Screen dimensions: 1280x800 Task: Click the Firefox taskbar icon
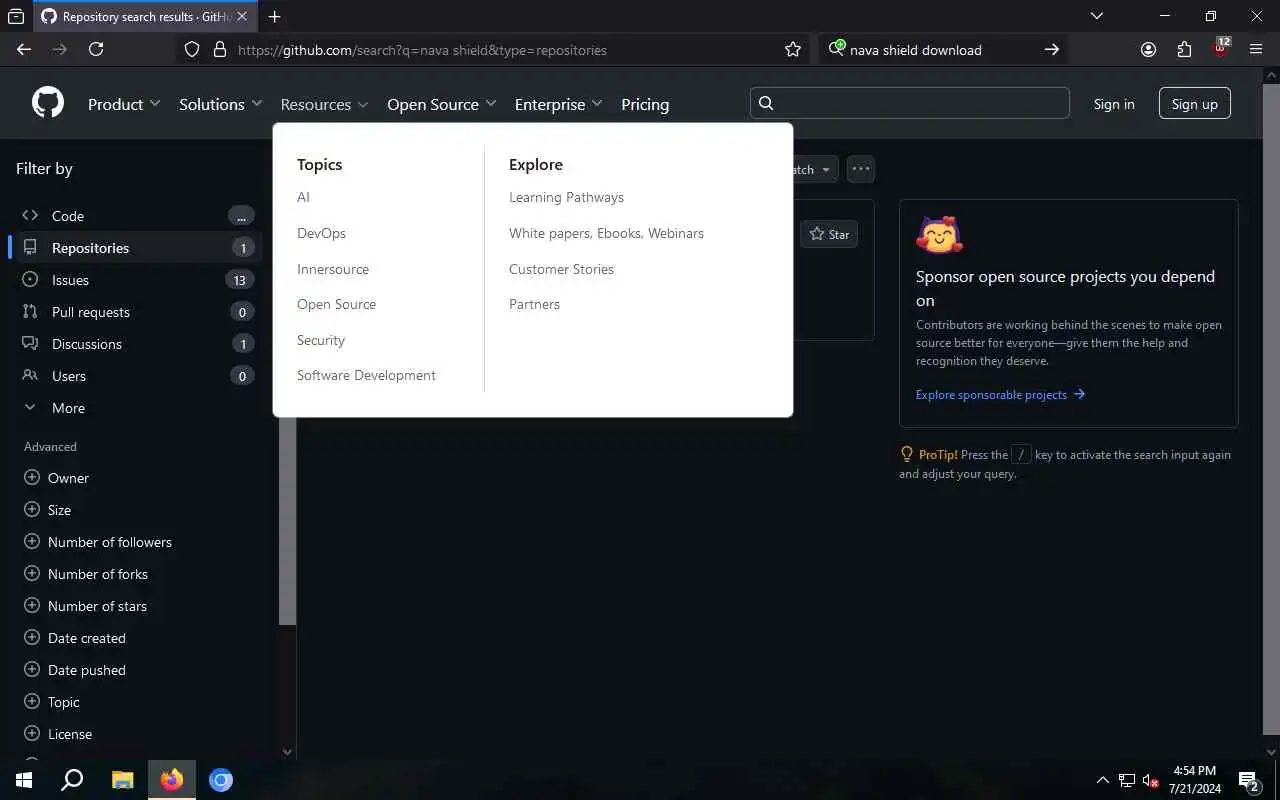point(172,780)
